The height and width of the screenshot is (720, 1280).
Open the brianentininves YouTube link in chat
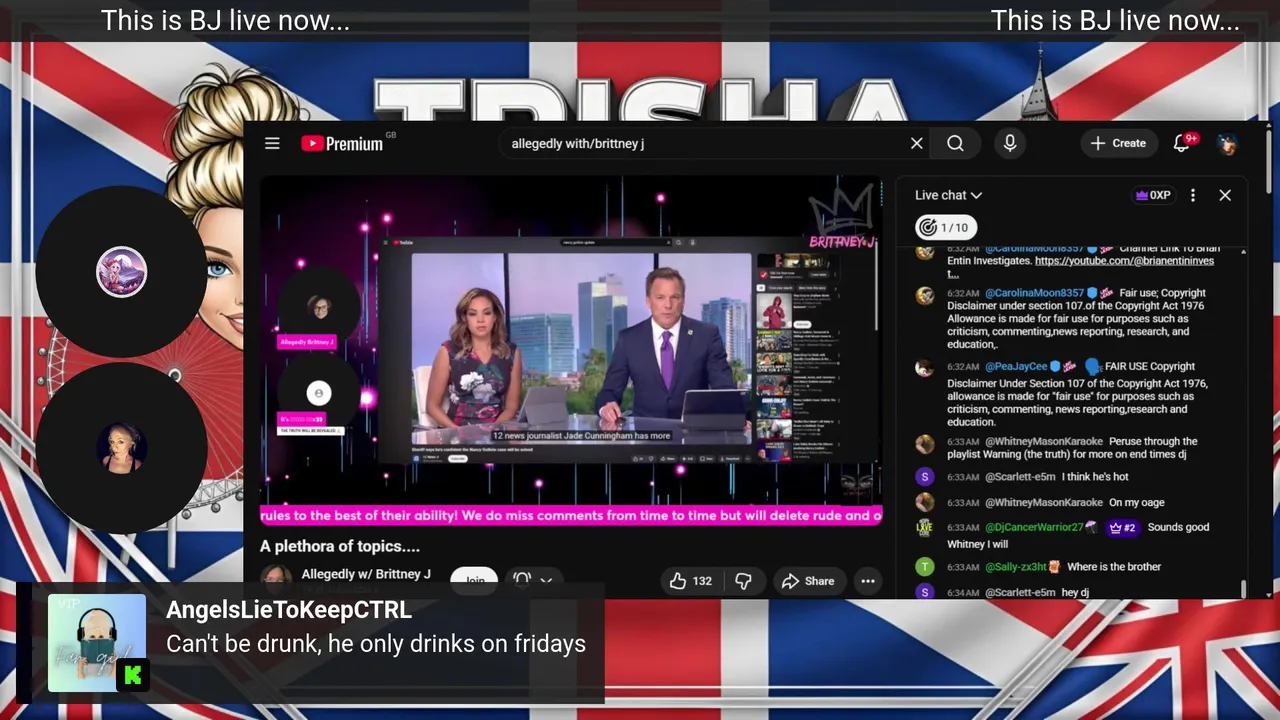[1124, 261]
